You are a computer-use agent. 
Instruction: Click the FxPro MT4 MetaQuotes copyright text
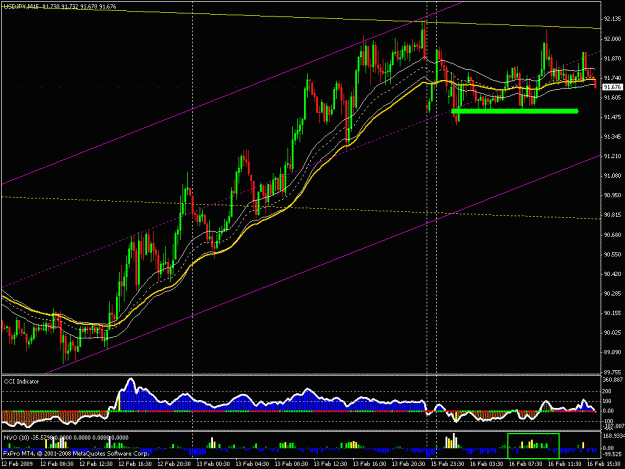point(76,453)
